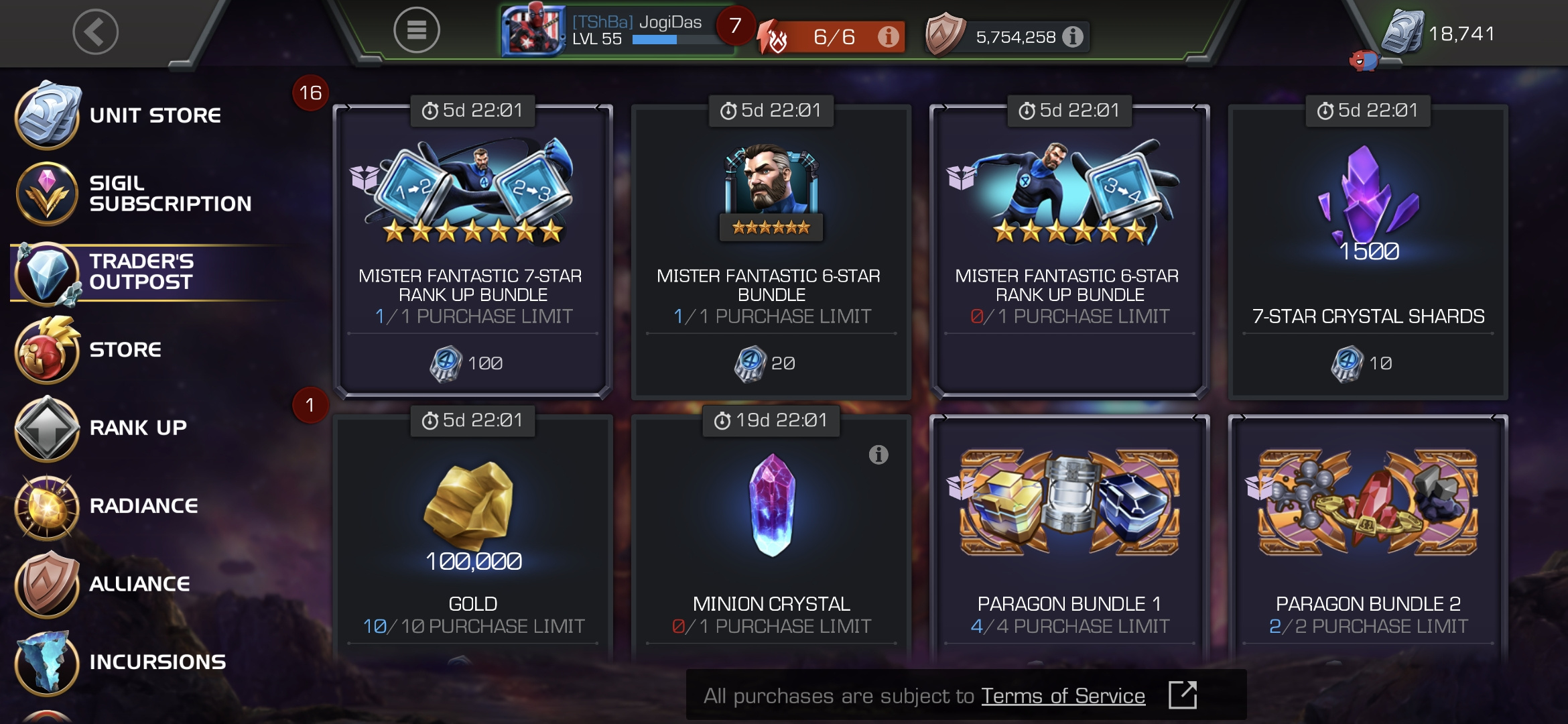Show Minion Crystal info details
This screenshot has width=1568, height=724.
878,455
